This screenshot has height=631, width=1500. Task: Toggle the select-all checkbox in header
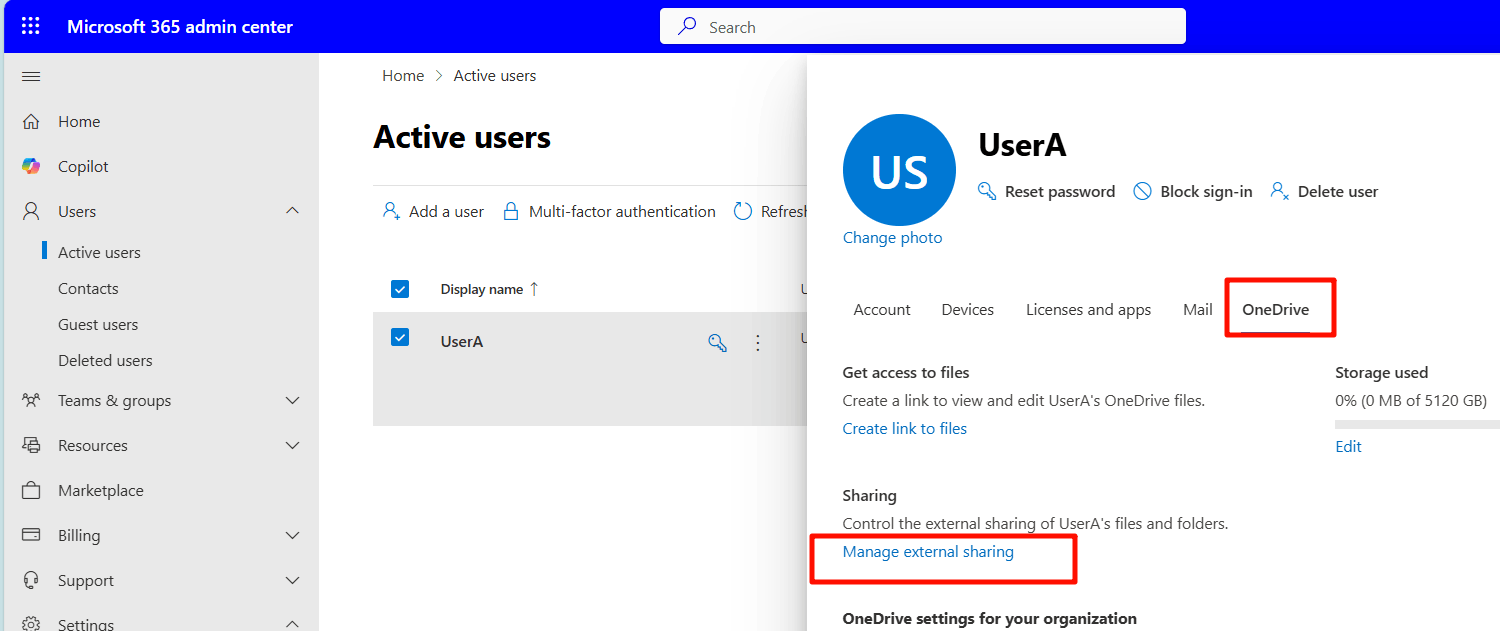400,289
